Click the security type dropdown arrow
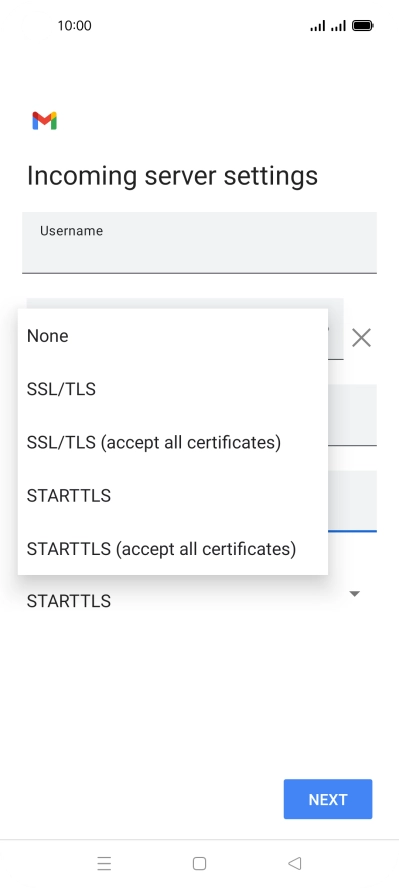This screenshot has height=888, width=399. 355,594
